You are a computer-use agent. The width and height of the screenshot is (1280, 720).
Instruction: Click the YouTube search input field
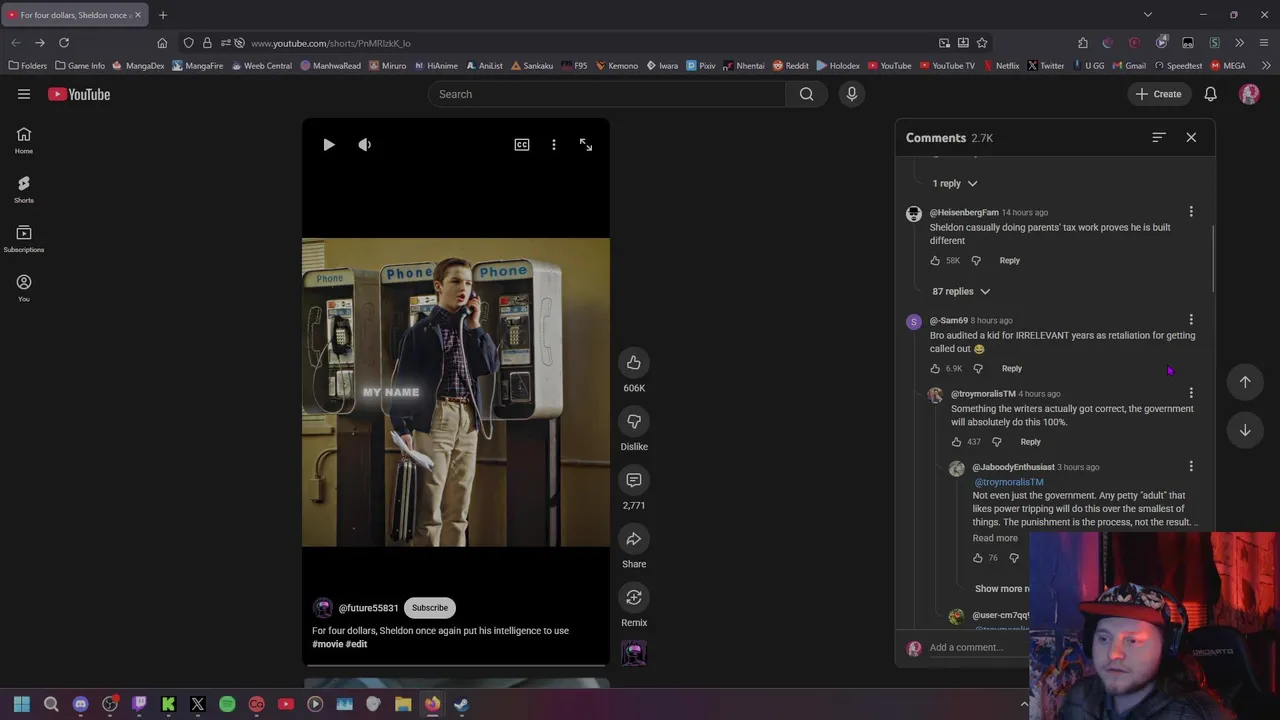(x=608, y=94)
